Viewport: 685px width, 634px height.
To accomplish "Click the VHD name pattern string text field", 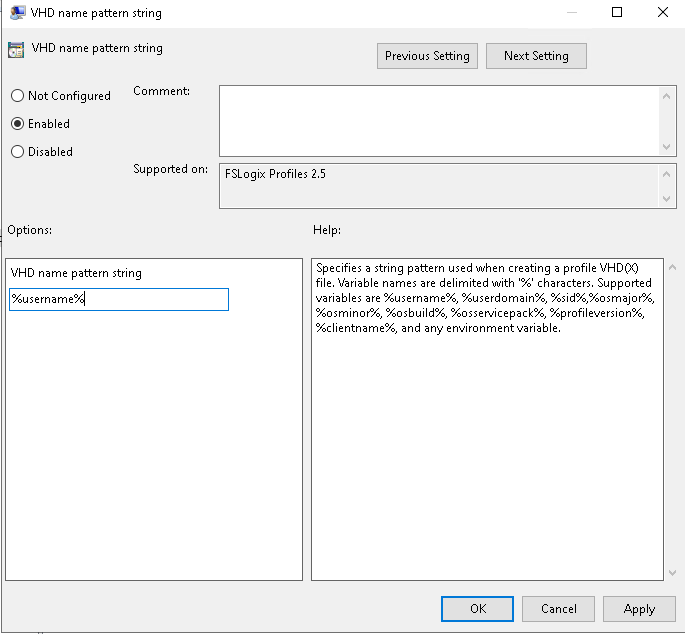I will click(119, 299).
